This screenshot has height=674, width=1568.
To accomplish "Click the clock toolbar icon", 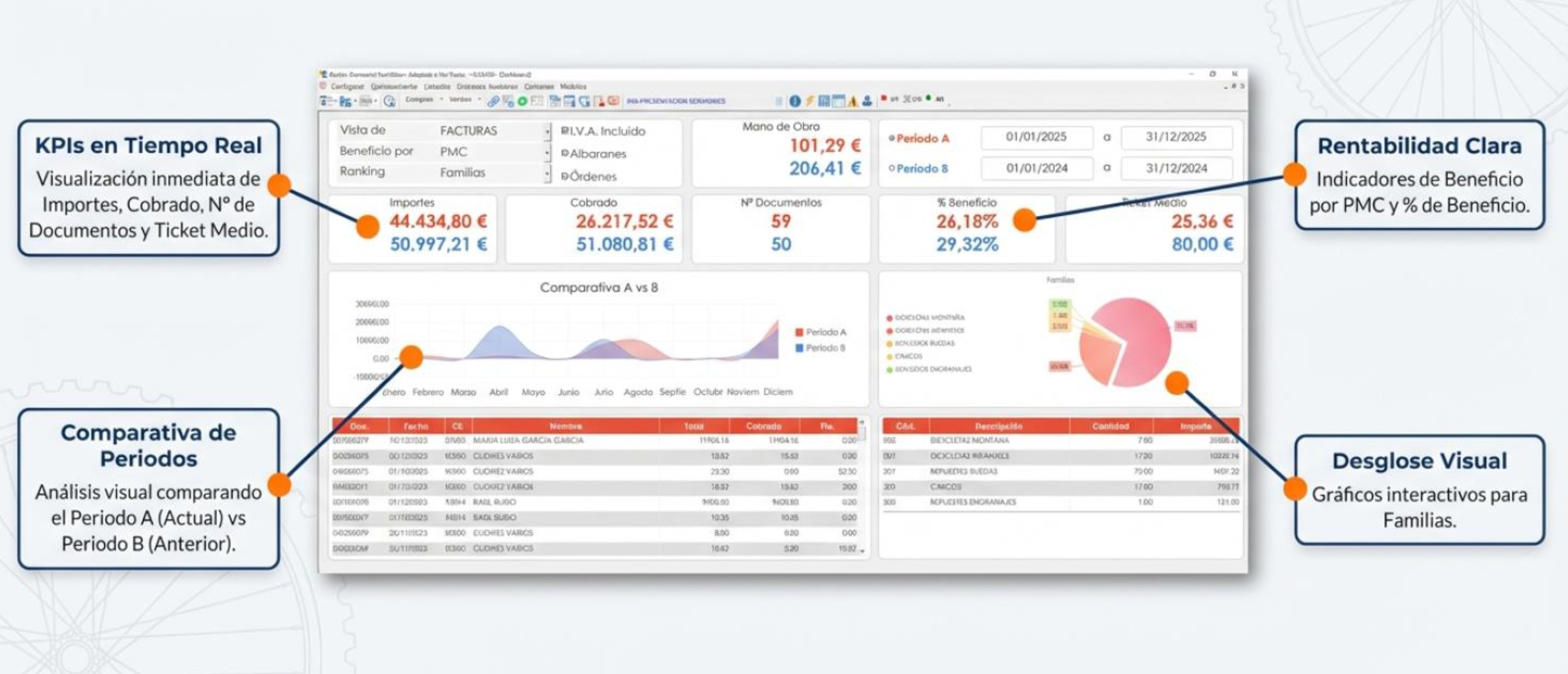I will (390, 101).
